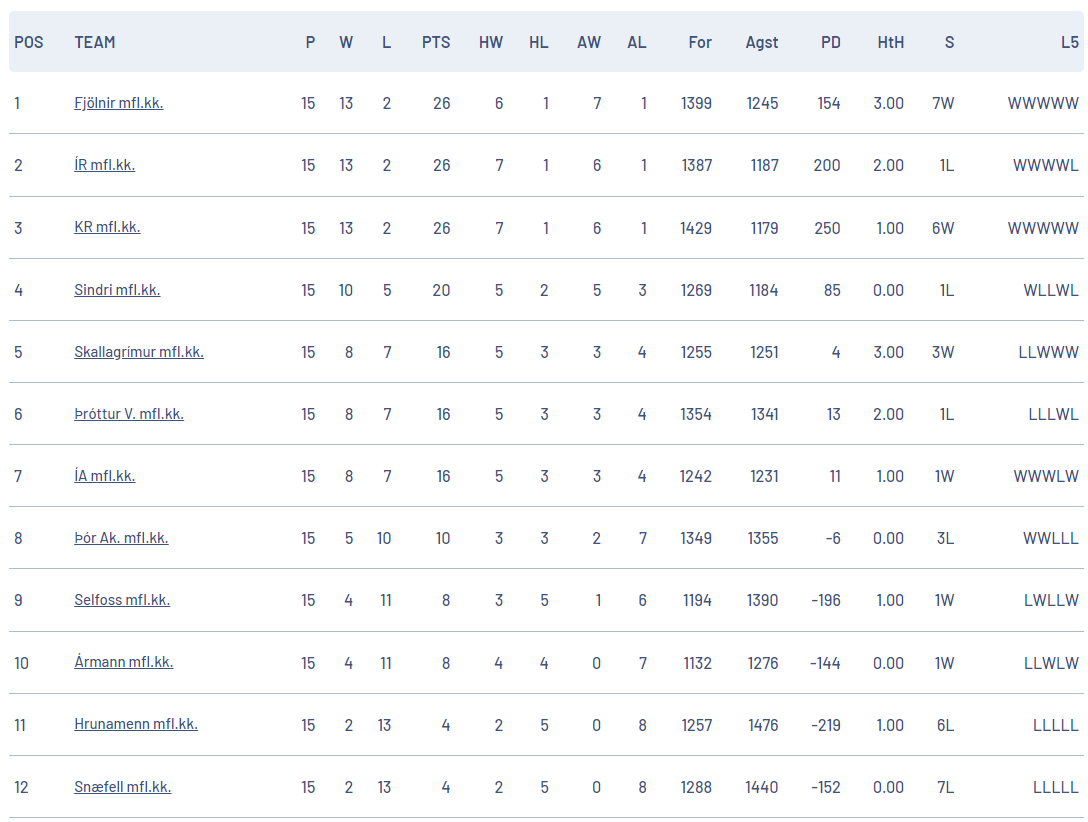Select the Selfoss mfl.kk. link

(122, 599)
